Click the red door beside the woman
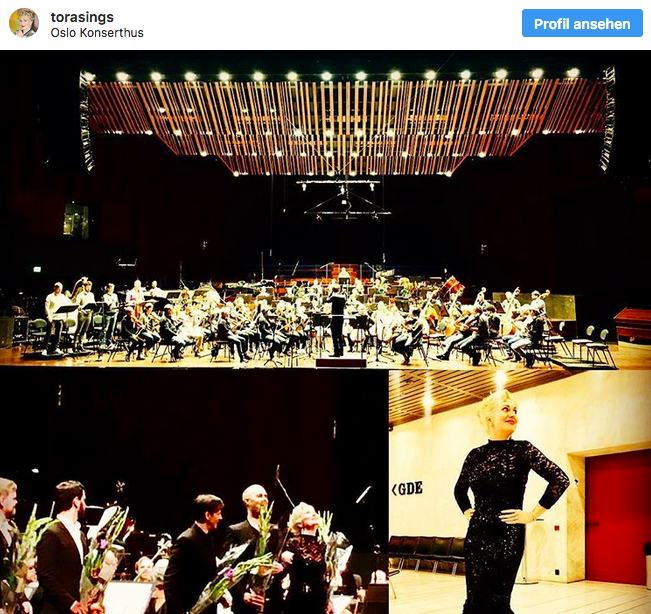This screenshot has height=614, width=651. tap(618, 520)
